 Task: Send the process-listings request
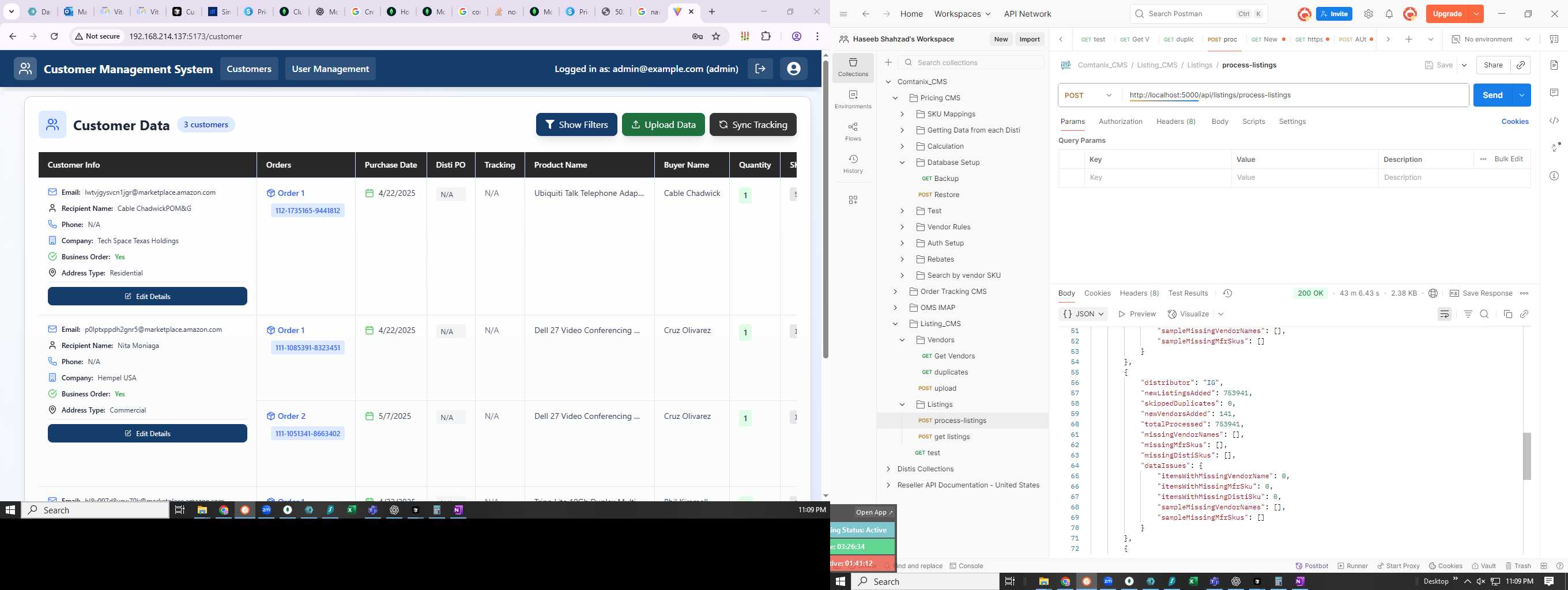(1492, 96)
